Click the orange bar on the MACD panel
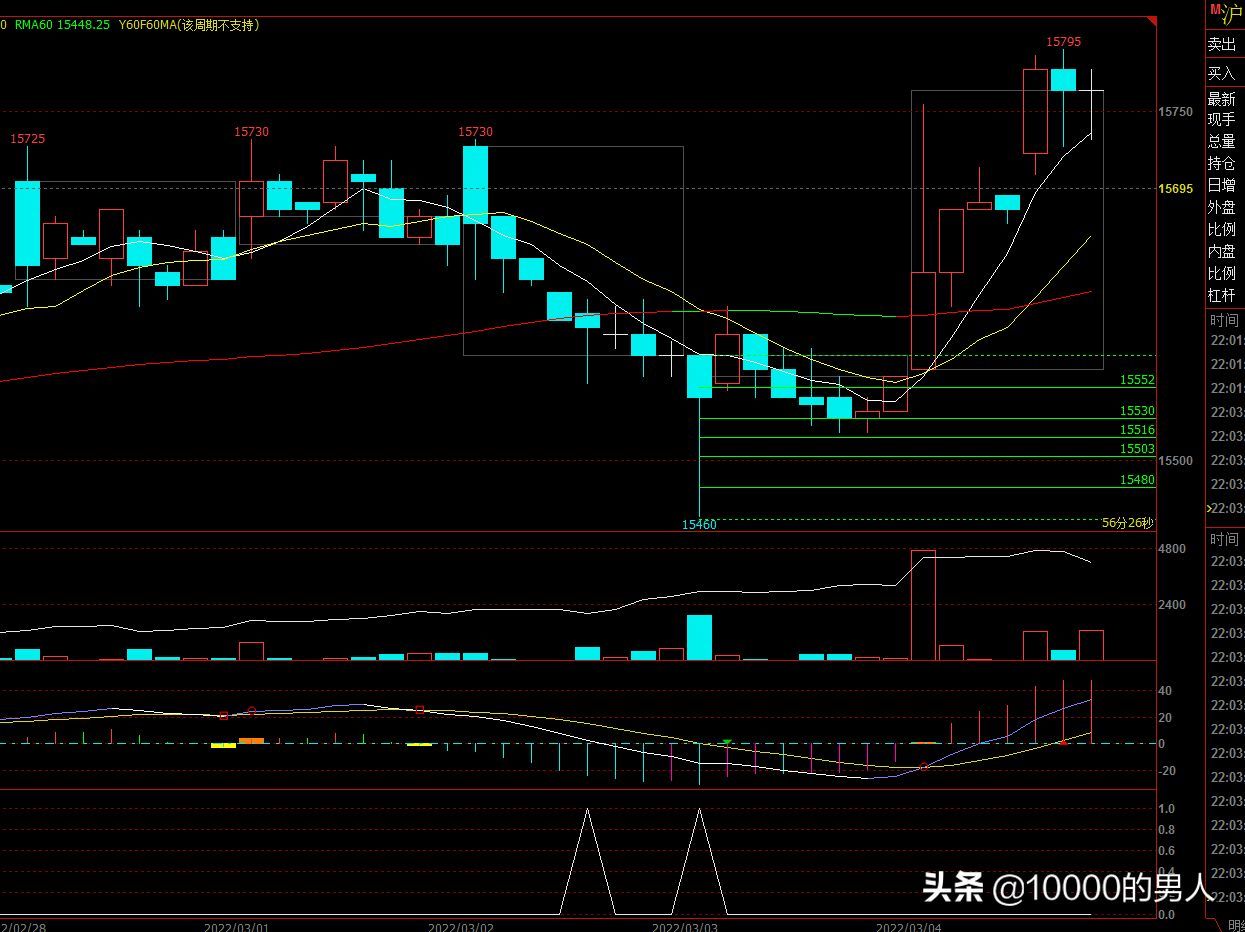Image resolution: width=1245 pixels, height=932 pixels. 251,741
